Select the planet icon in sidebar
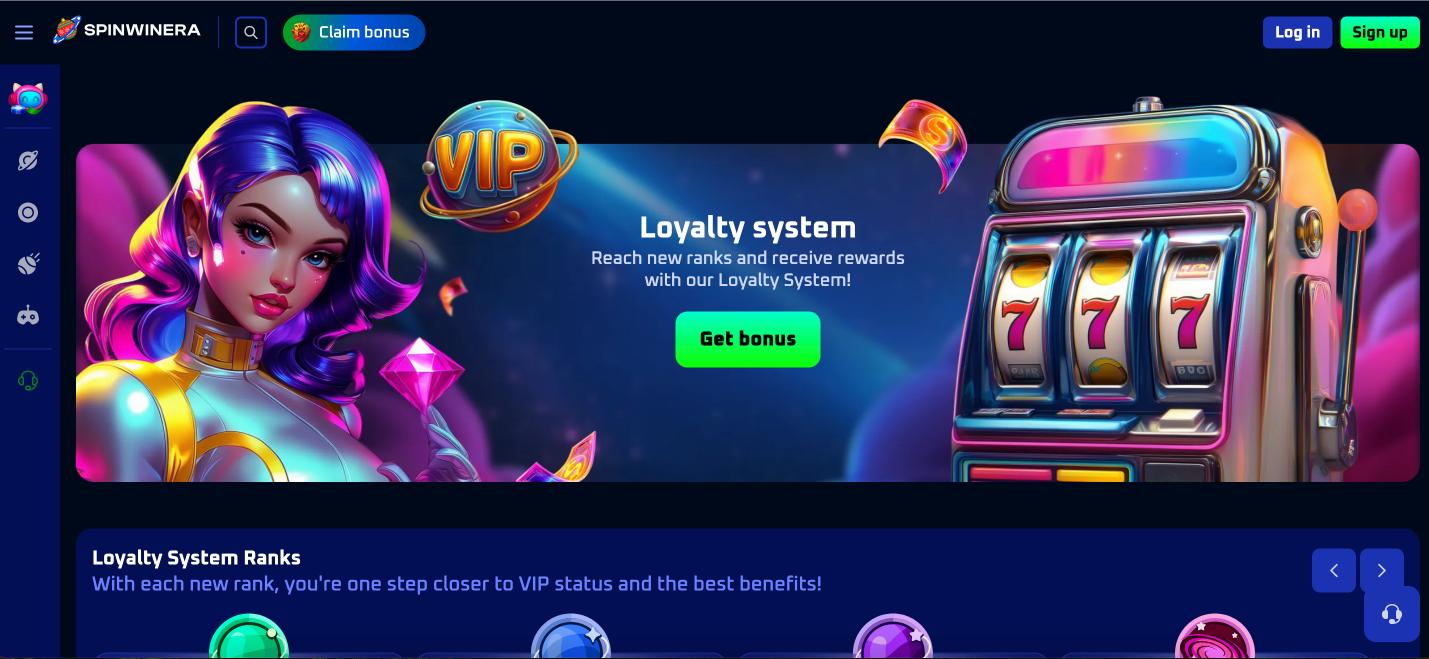 (28, 160)
